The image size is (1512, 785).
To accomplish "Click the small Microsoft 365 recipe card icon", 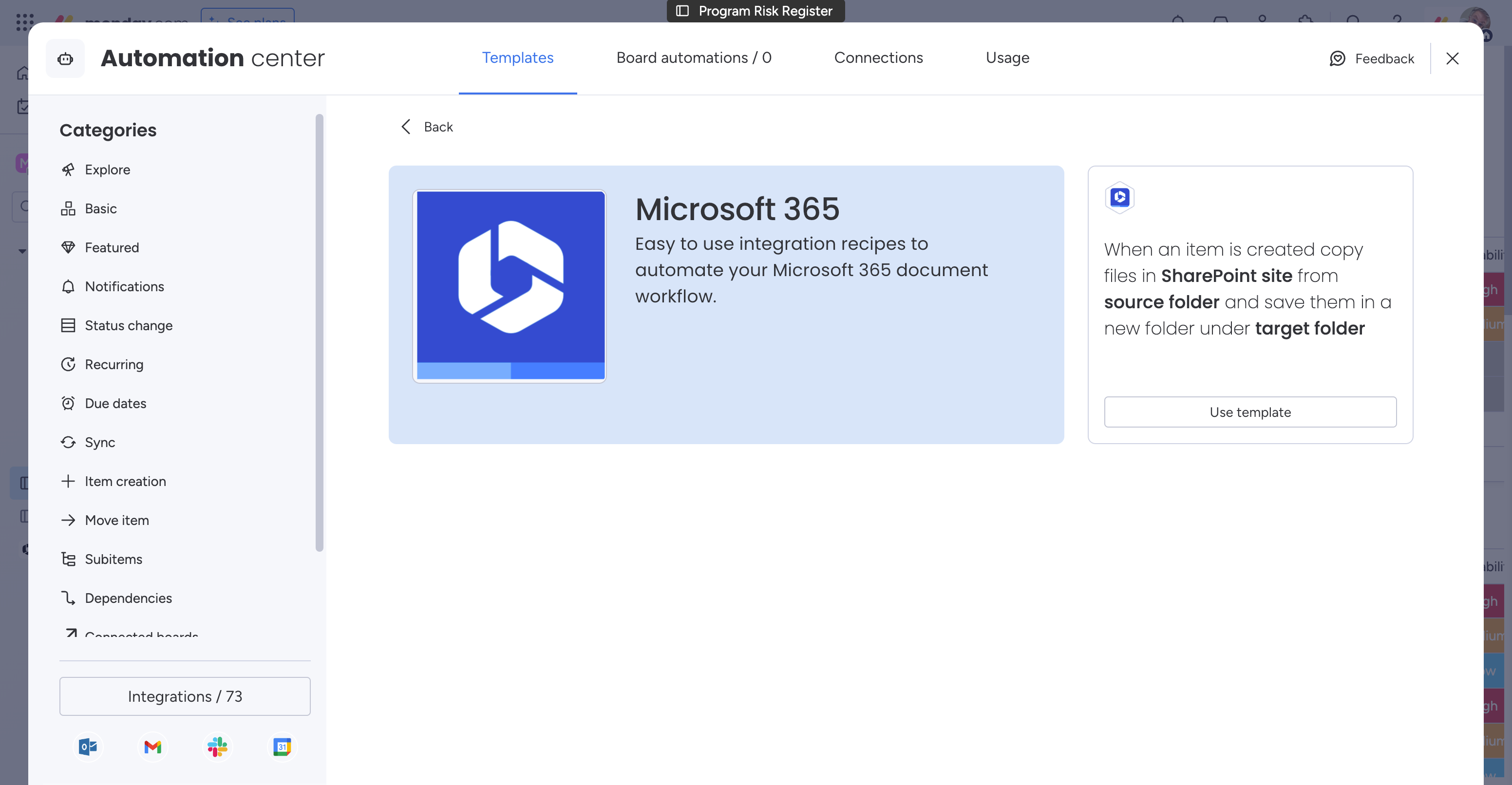I will click(x=1120, y=197).
